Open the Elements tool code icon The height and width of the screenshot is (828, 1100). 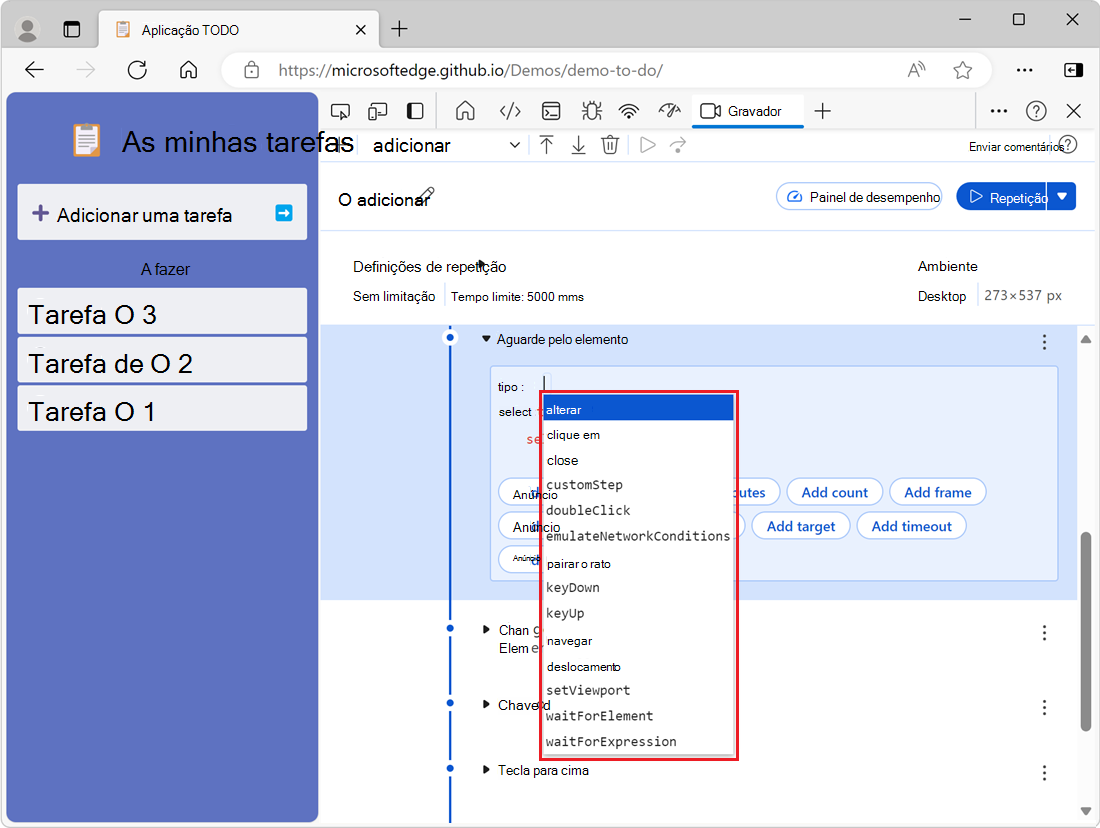(510, 111)
